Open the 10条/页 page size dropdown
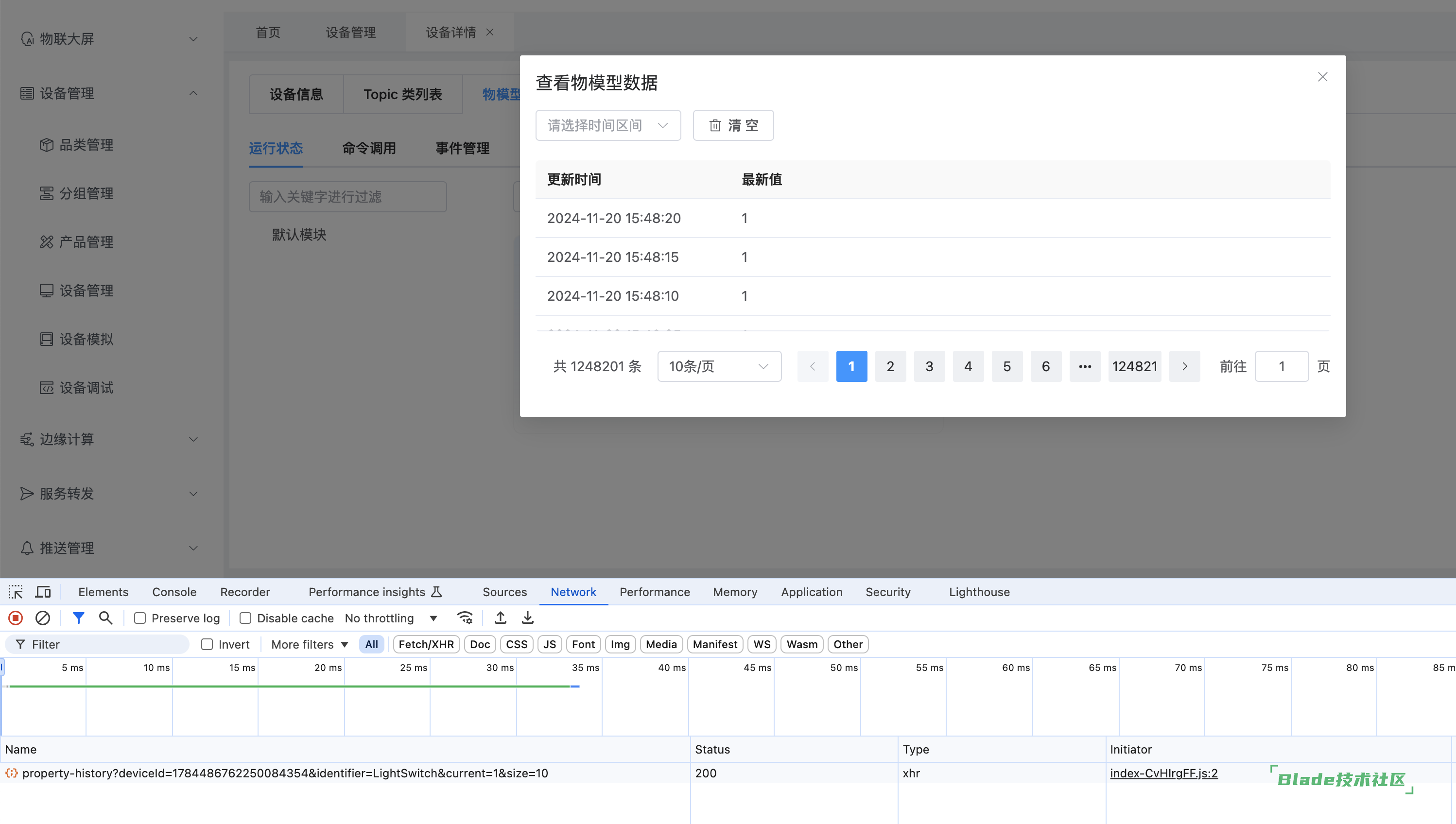 tap(719, 367)
